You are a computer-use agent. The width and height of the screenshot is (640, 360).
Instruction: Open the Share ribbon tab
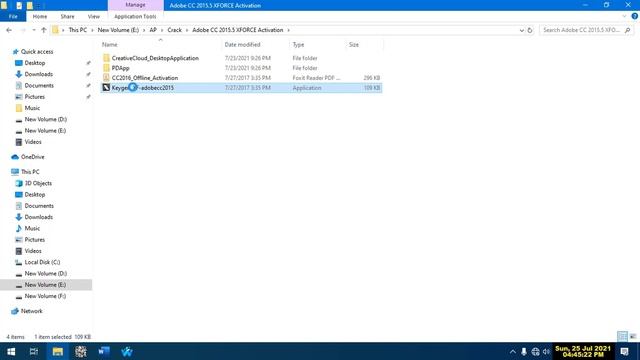pos(67,16)
